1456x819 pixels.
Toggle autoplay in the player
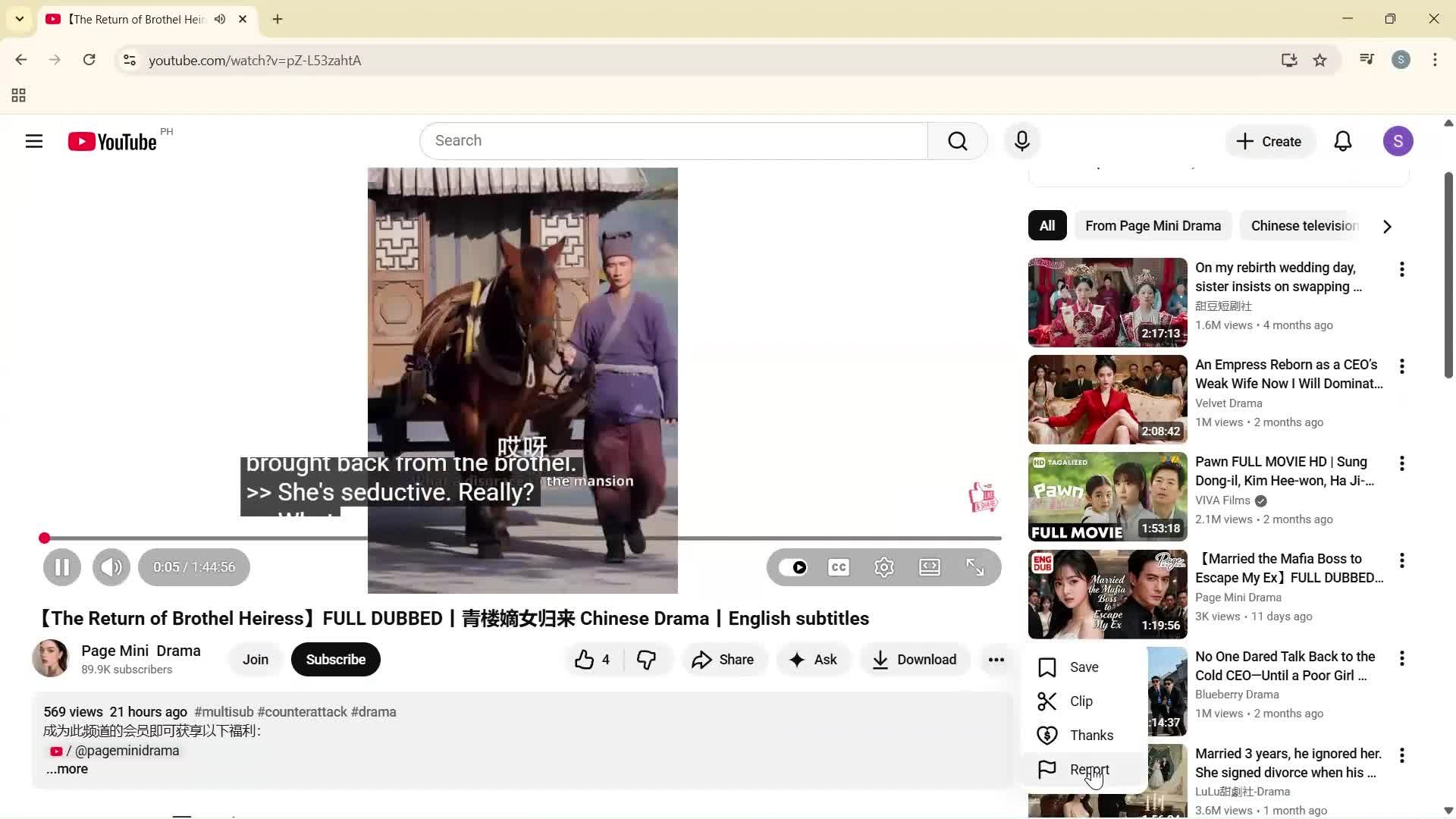[x=794, y=566]
